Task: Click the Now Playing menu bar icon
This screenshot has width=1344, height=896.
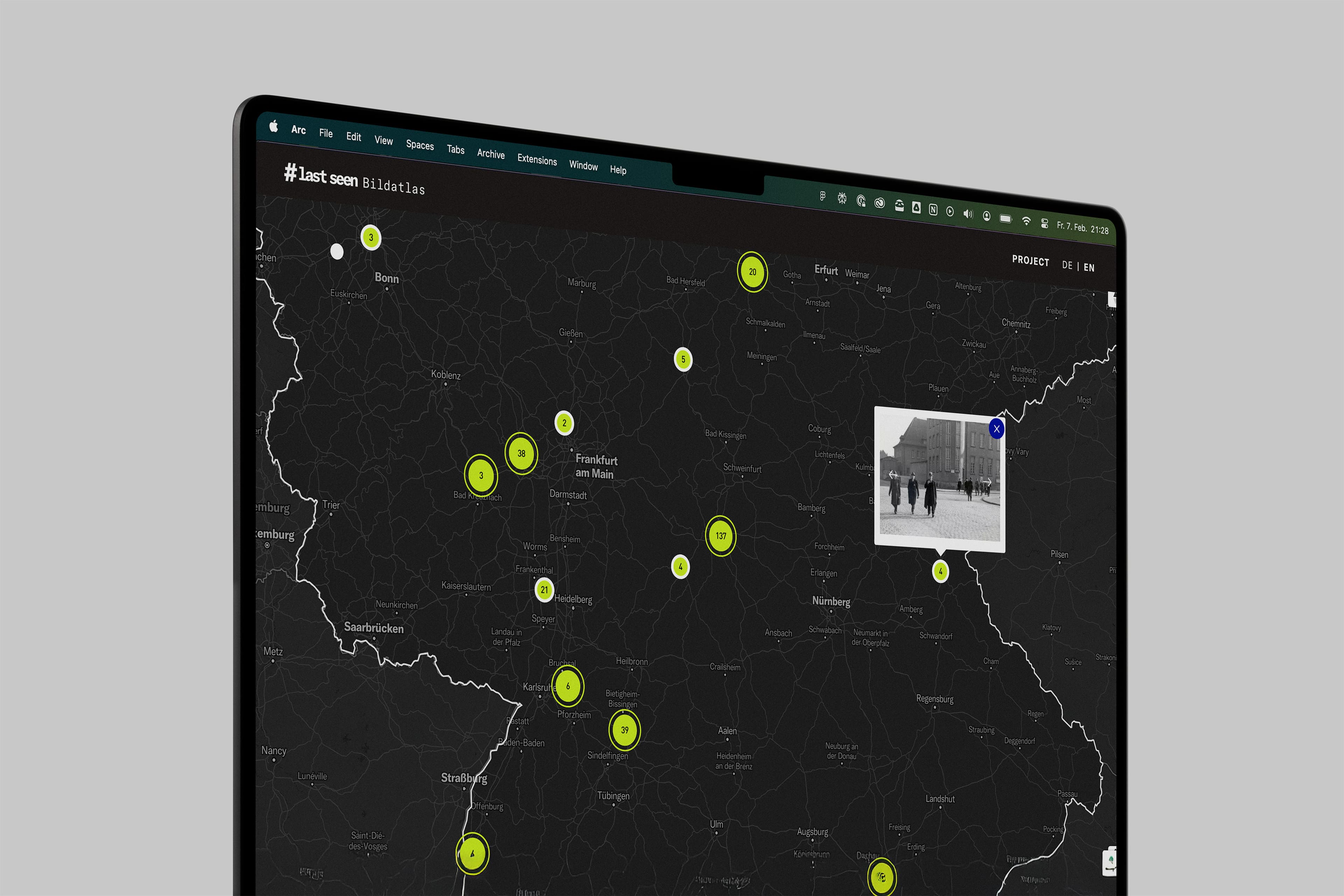Action: [x=950, y=211]
